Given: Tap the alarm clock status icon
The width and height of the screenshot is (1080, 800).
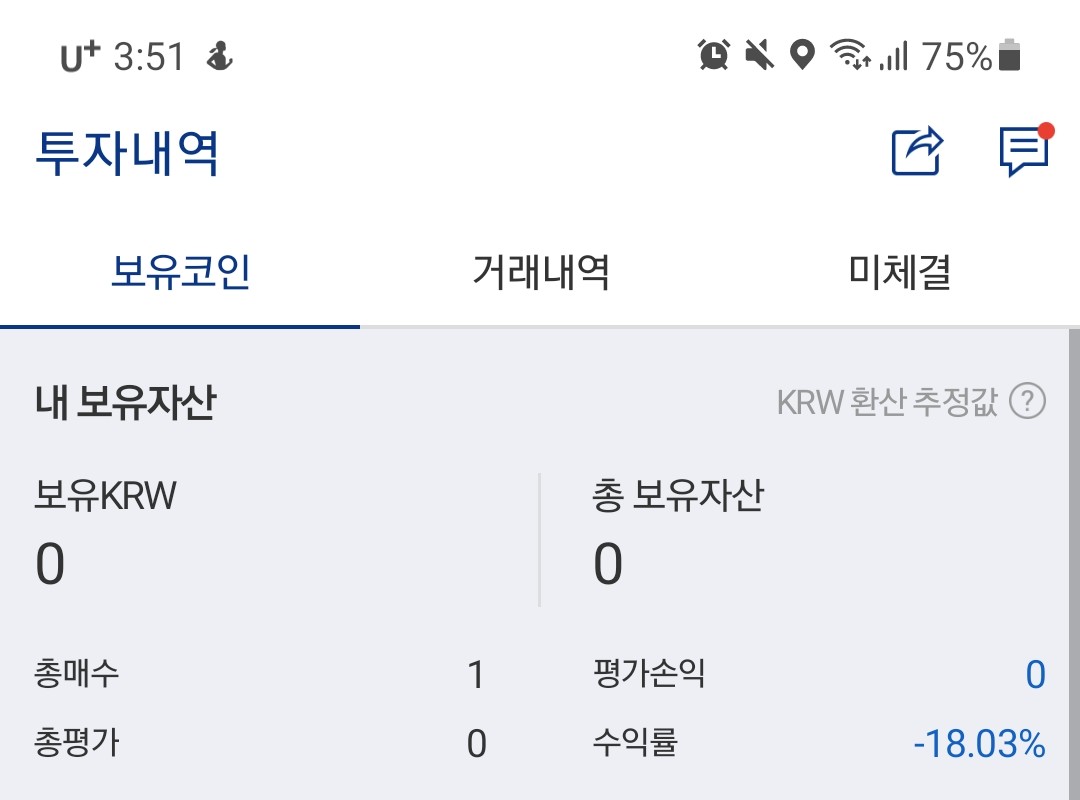Looking at the screenshot, I should click(x=713, y=56).
